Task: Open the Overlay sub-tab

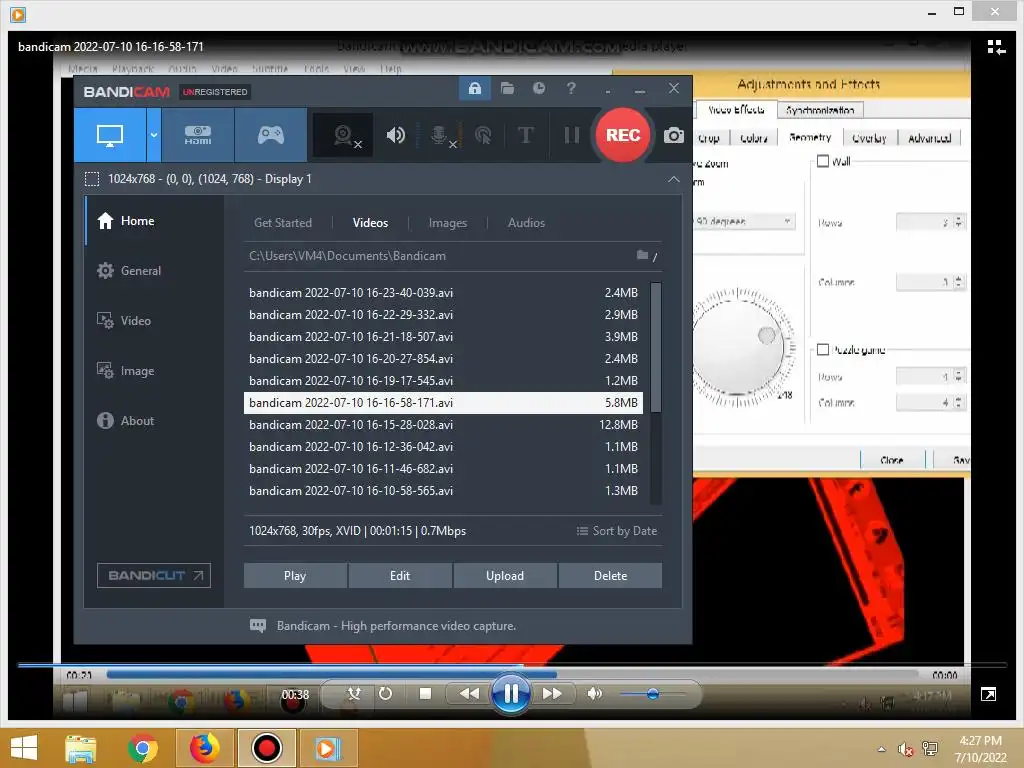Action: tap(869, 138)
